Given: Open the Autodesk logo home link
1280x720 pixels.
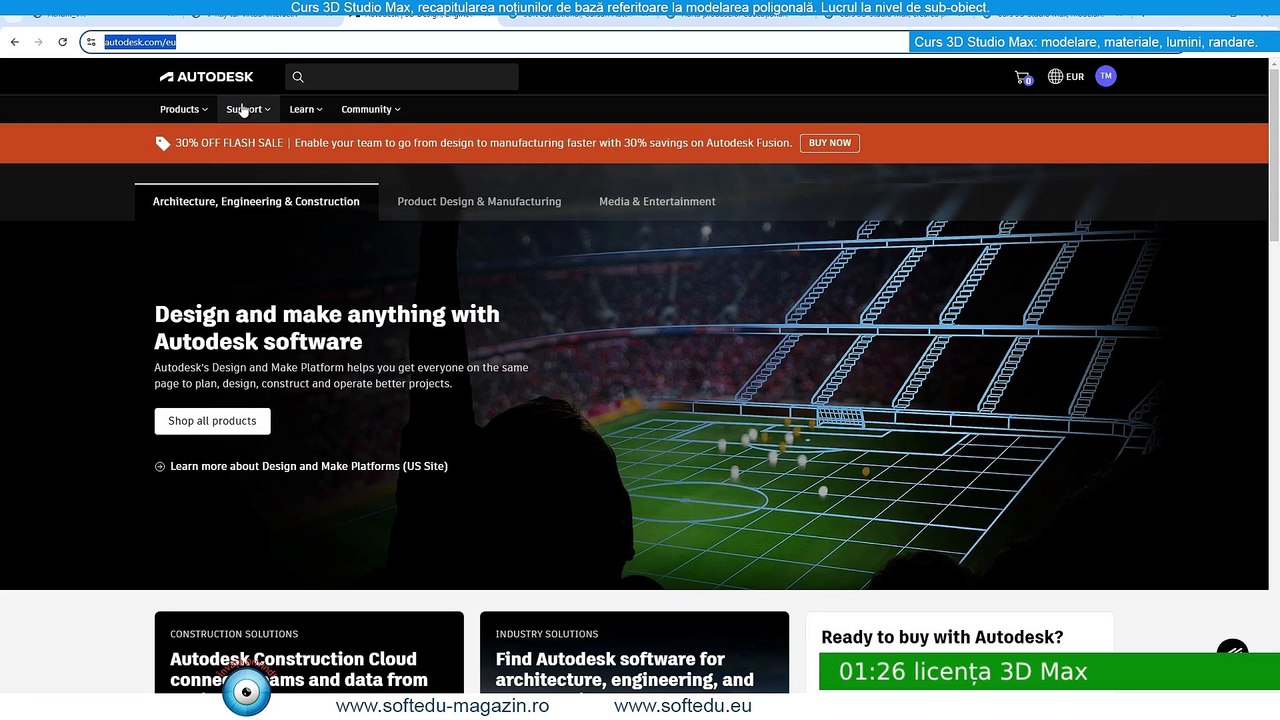Looking at the screenshot, I should coord(206,77).
